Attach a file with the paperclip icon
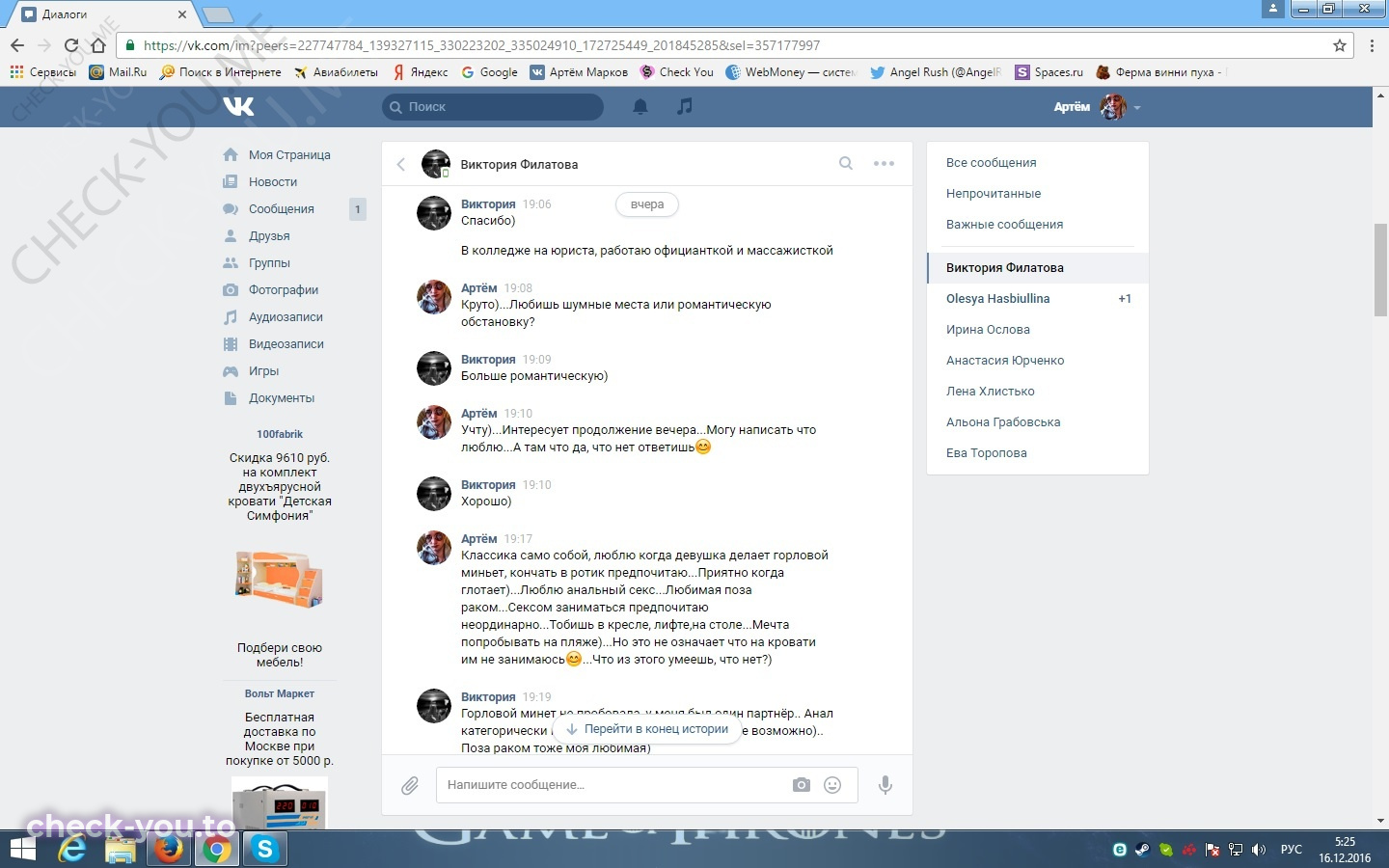 (410, 786)
